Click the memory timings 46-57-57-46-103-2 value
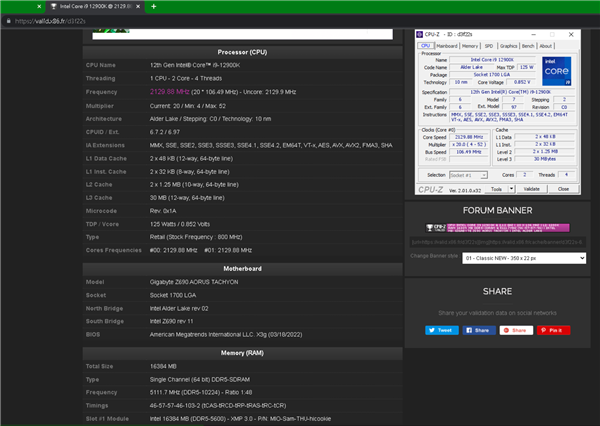Image resolution: width=600 pixels, height=426 pixels. 218,405
